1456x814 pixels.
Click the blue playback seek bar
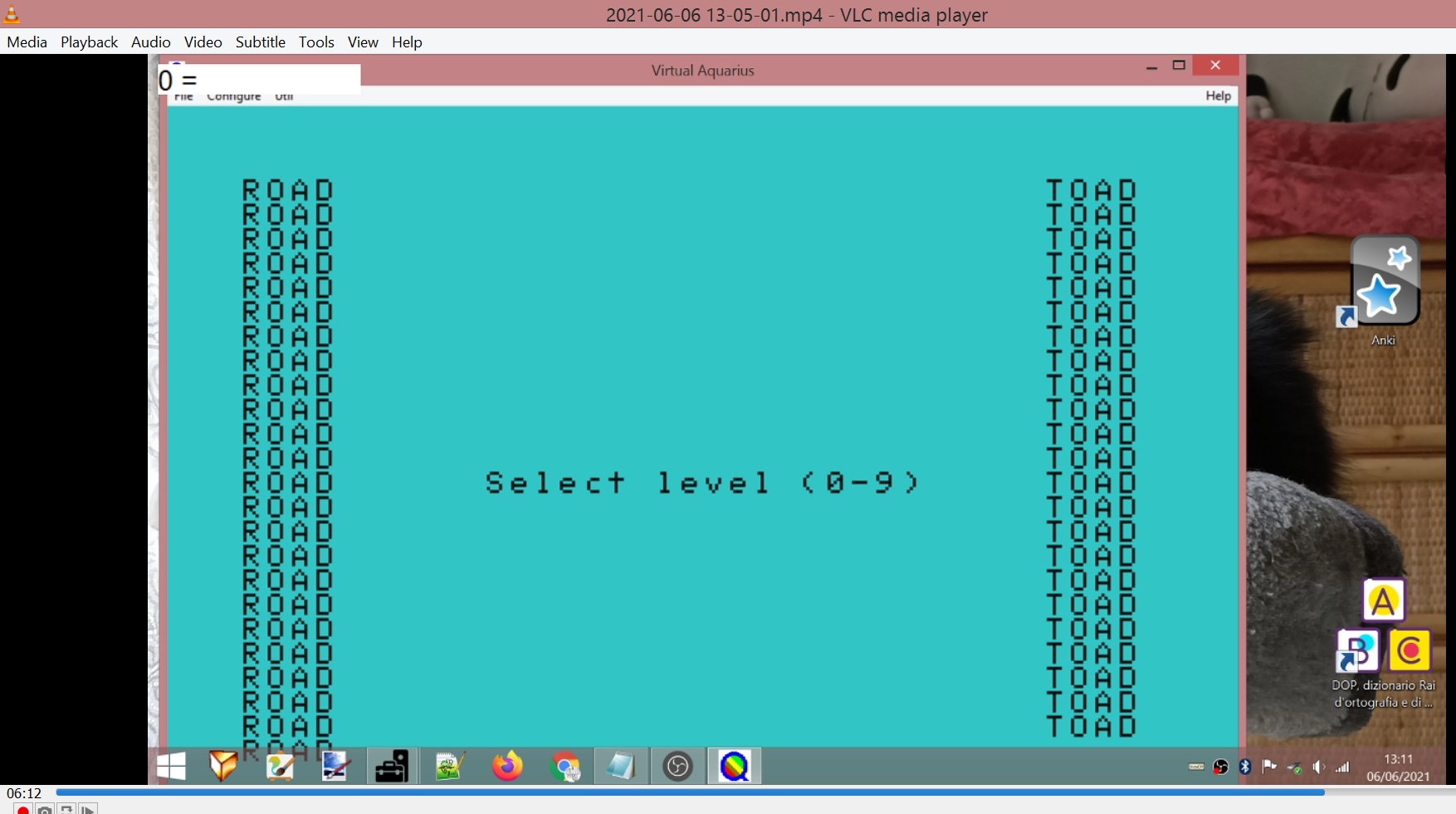coord(689,792)
